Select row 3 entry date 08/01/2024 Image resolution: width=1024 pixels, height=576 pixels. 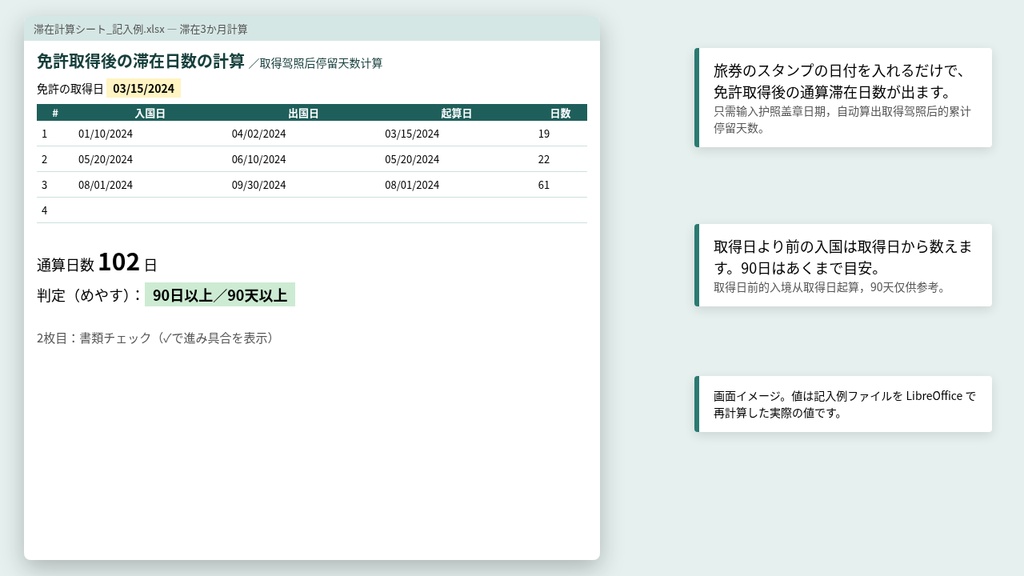(x=105, y=185)
